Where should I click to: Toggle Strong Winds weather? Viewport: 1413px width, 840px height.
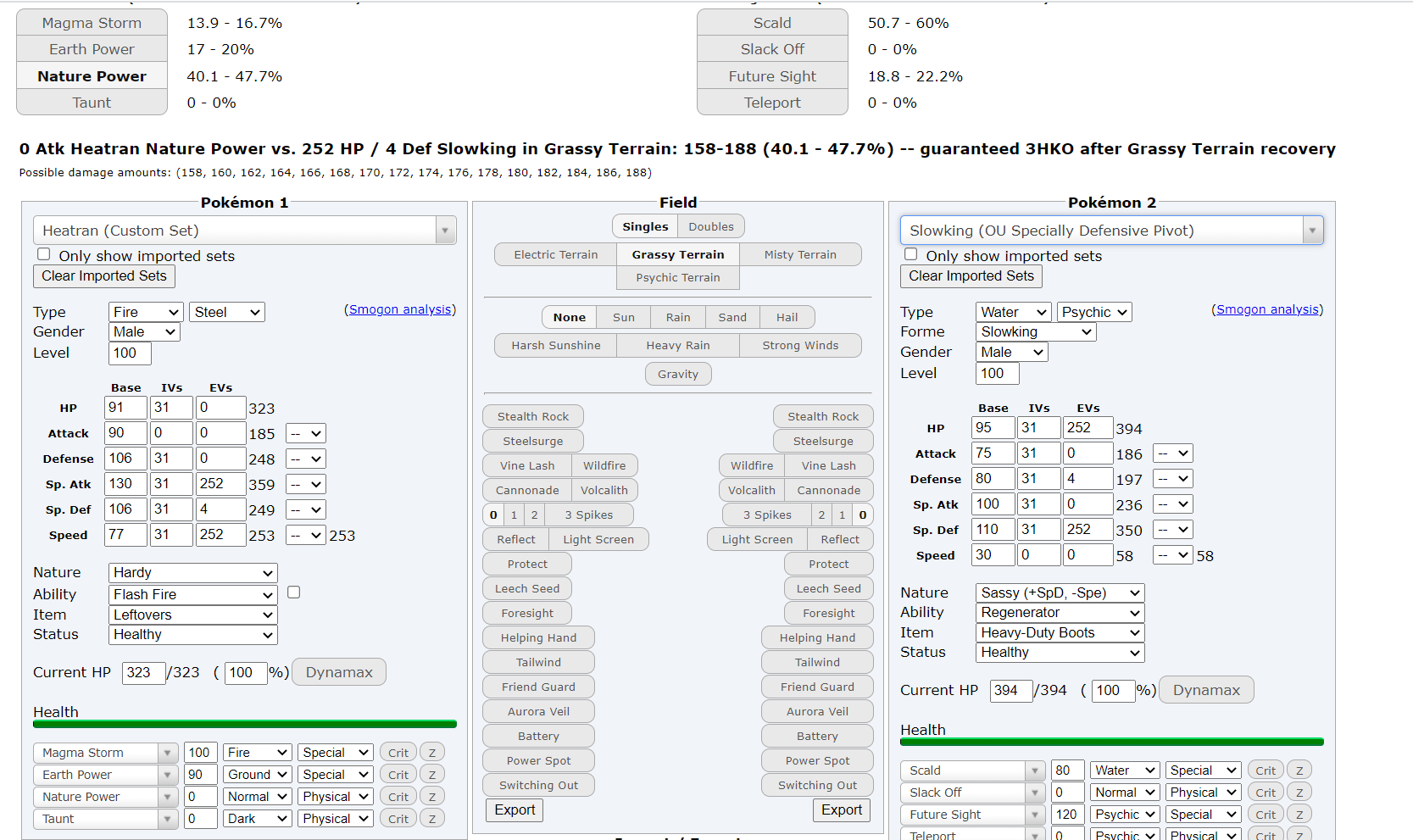[x=800, y=345]
